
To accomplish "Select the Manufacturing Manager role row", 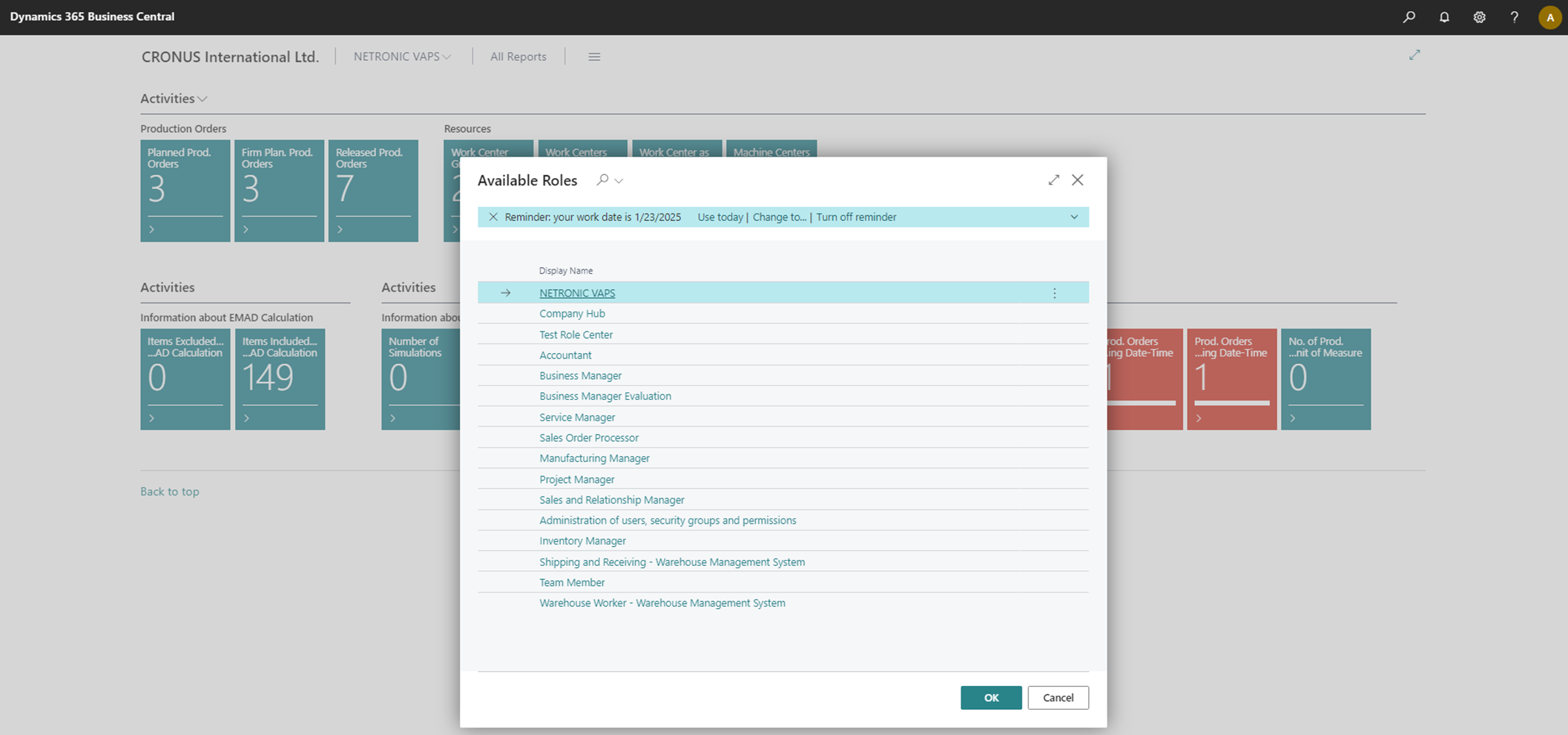I will click(x=594, y=458).
